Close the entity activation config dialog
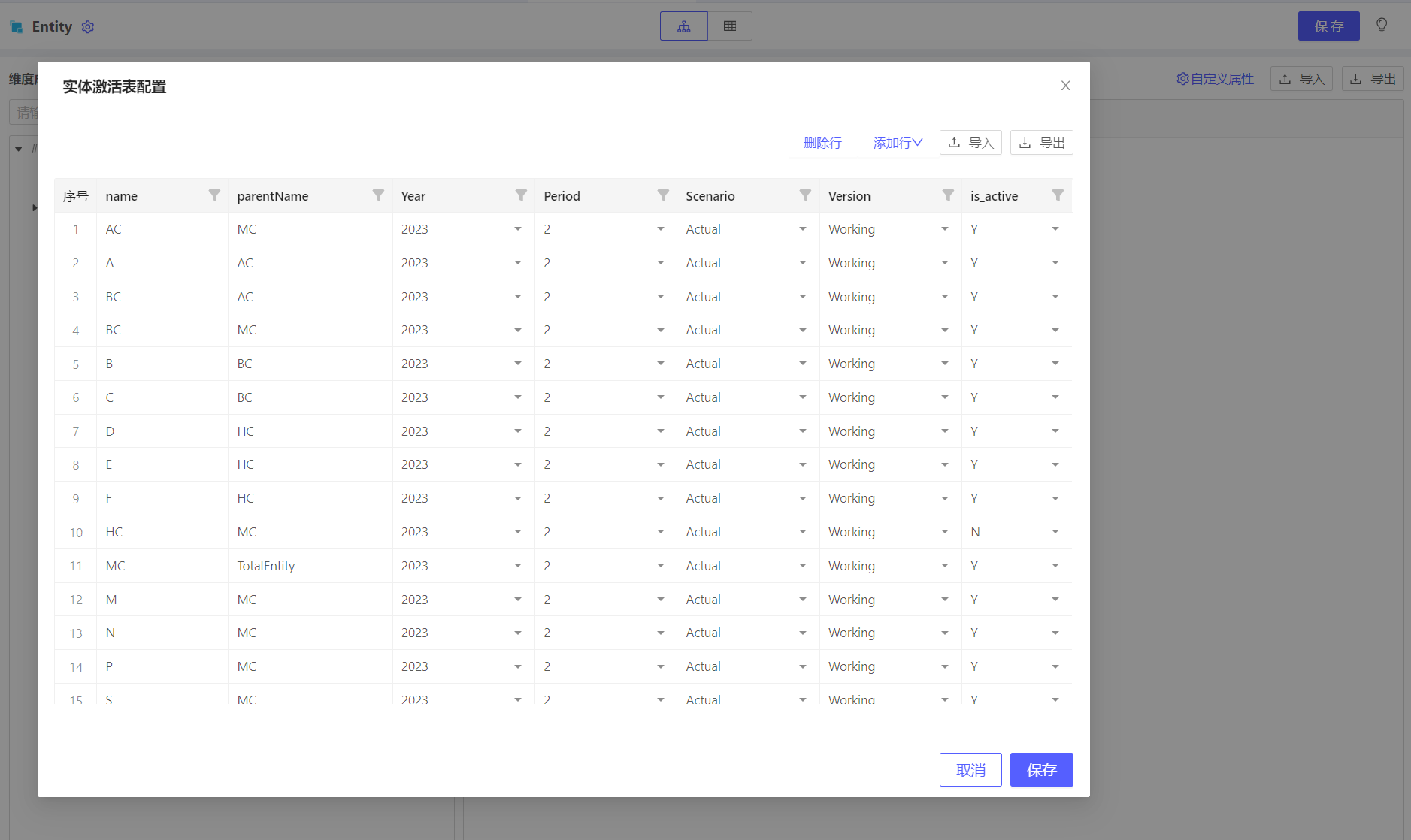 point(1065,86)
